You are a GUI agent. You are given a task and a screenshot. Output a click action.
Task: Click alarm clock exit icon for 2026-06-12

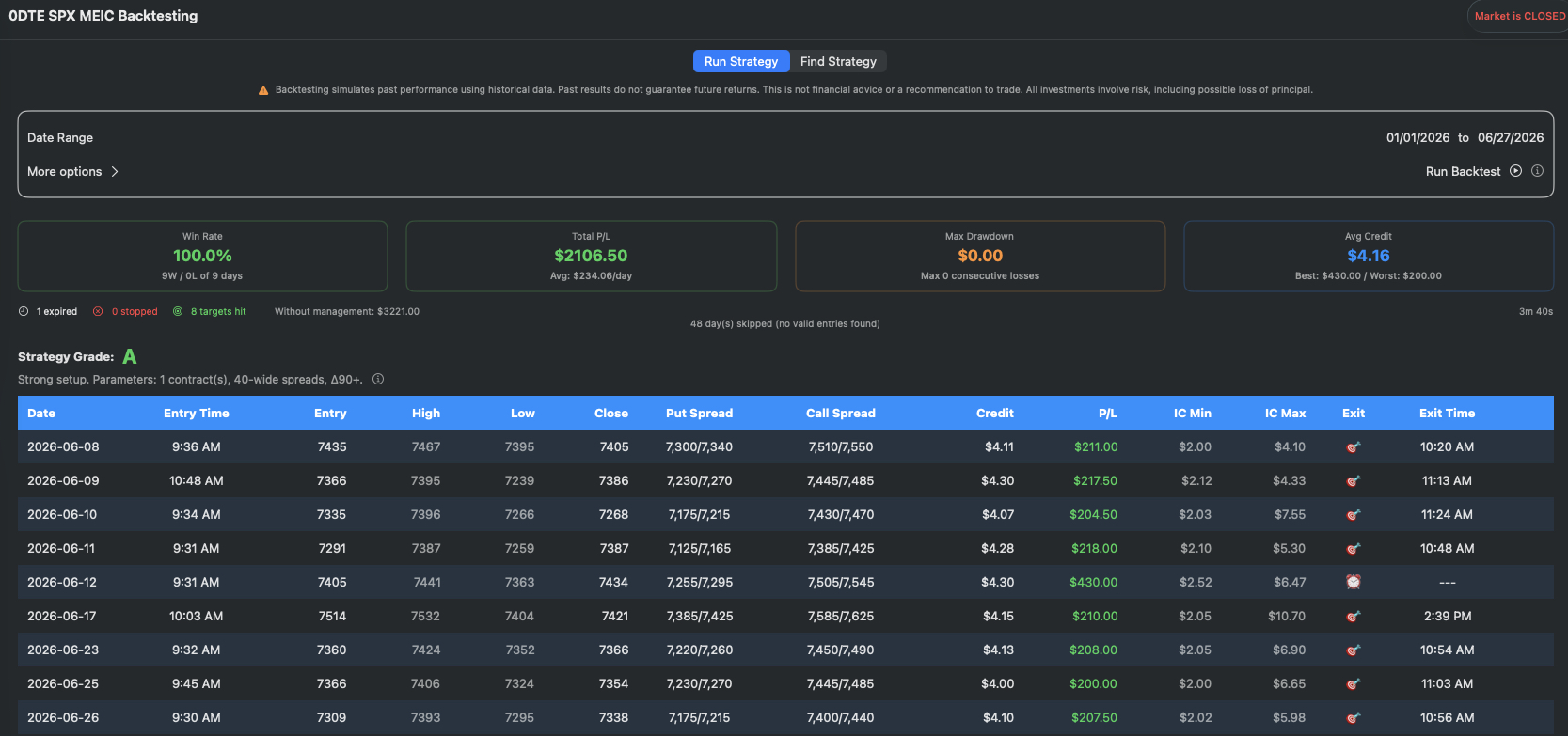1353,582
